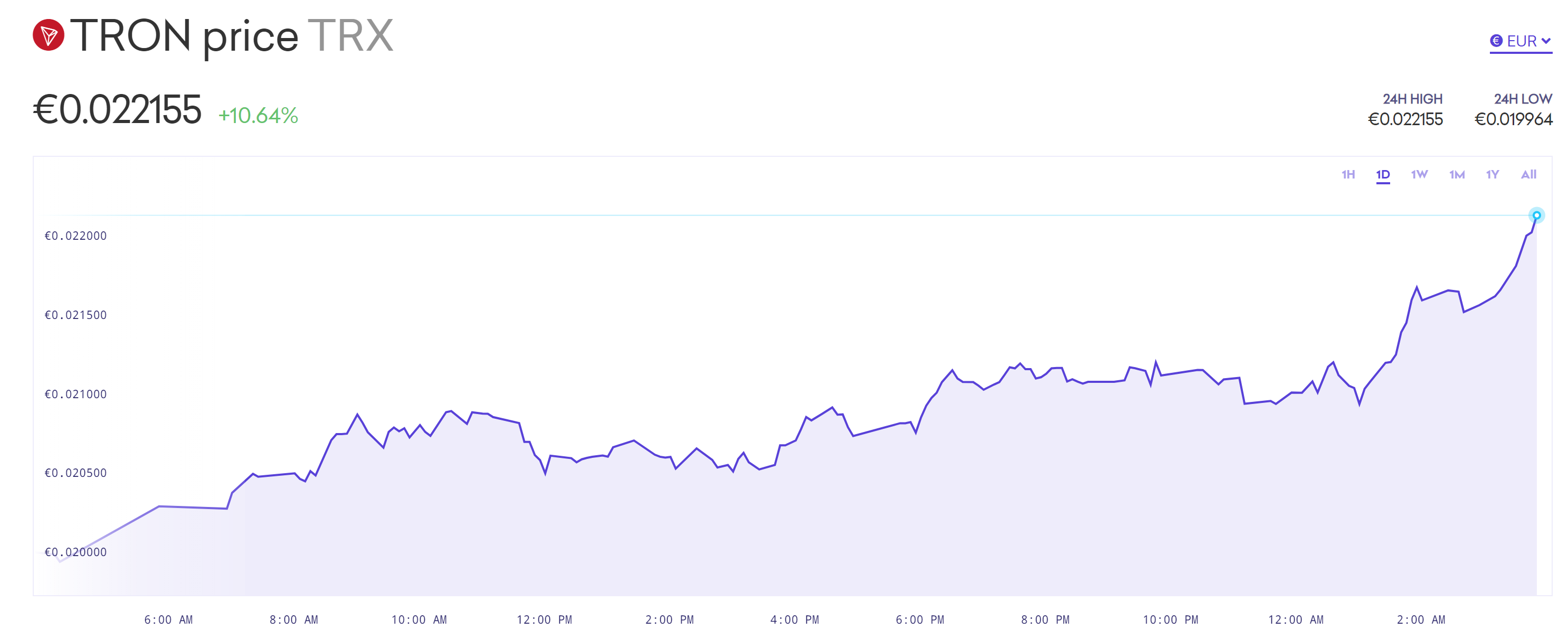Click the 24H HIGH value
The width and height of the screenshot is (1568, 639).
point(1405,119)
